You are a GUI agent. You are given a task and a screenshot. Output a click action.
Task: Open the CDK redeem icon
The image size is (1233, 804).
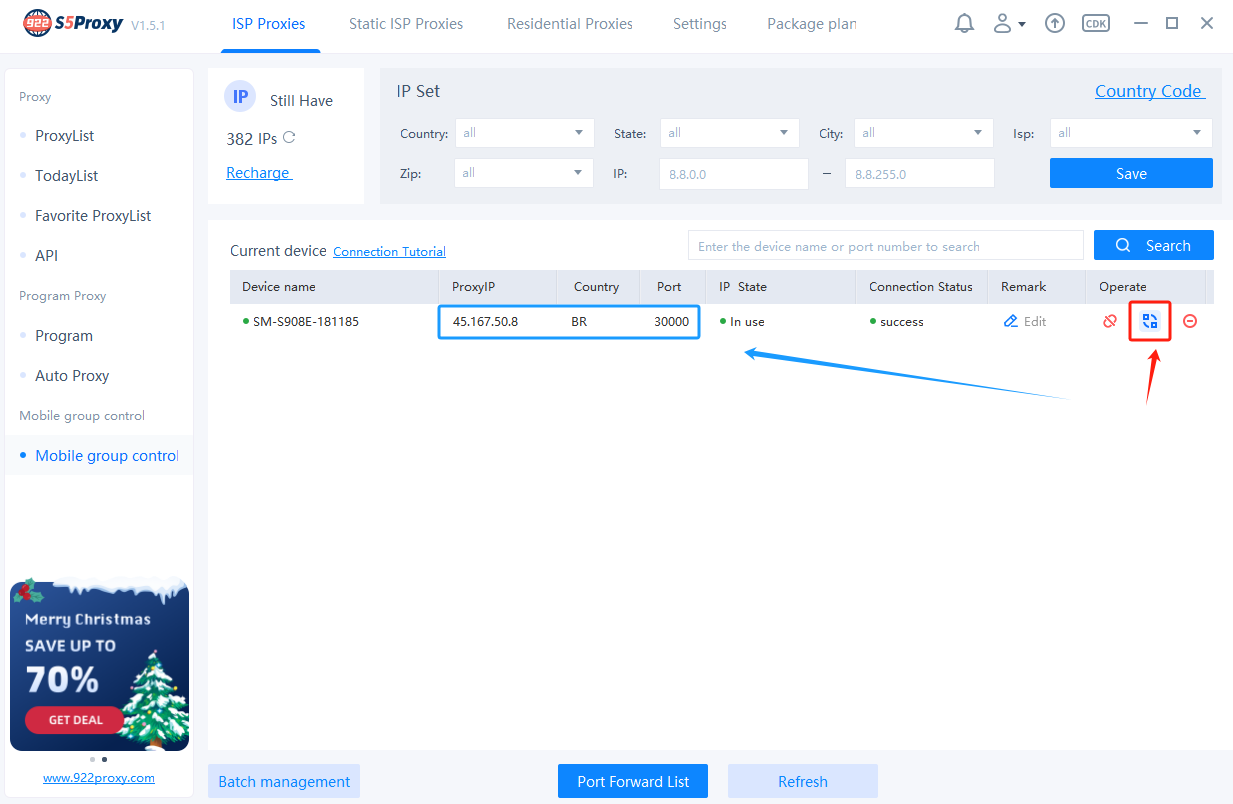tap(1096, 23)
